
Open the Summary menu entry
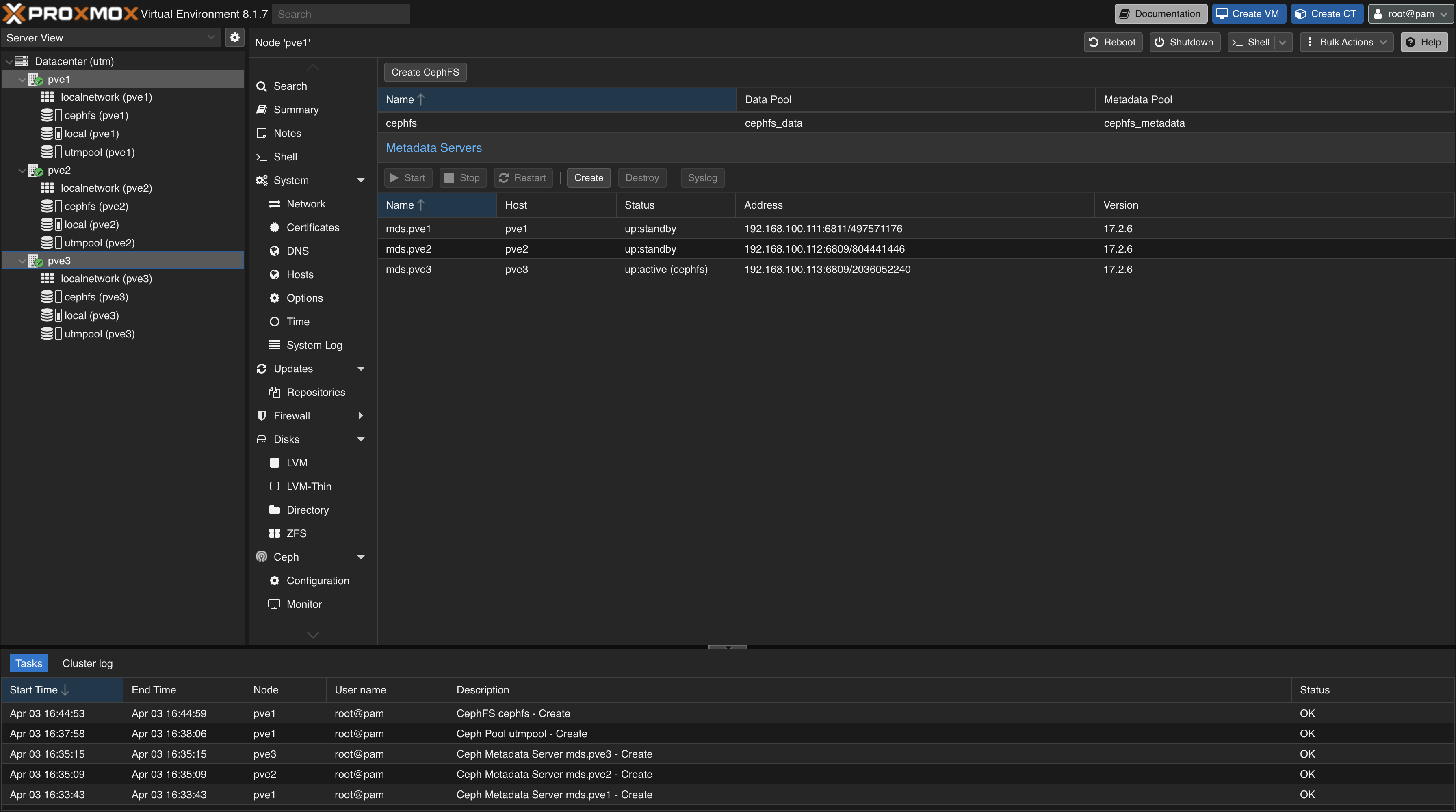tap(296, 110)
